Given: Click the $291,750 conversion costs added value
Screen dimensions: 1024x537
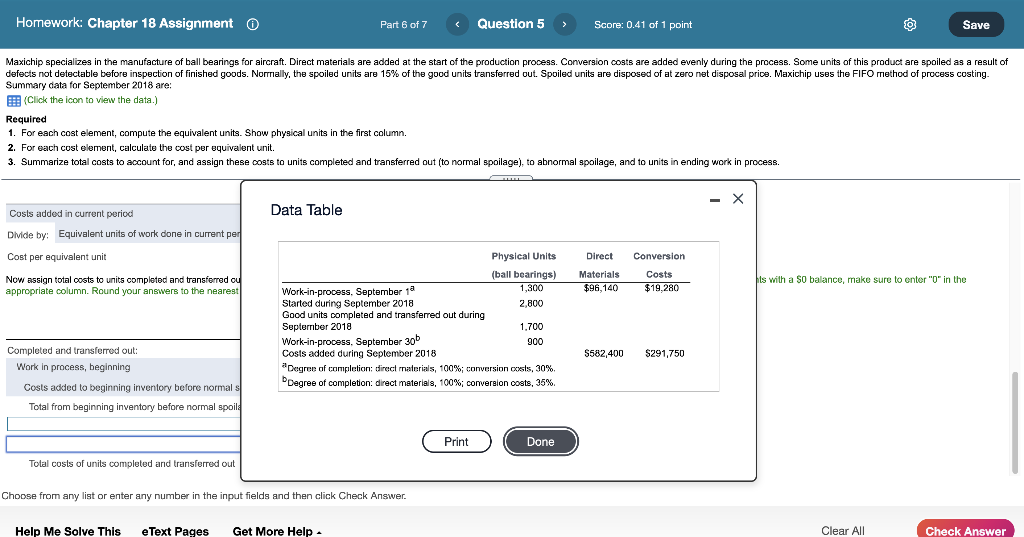Looking at the screenshot, I should [664, 353].
